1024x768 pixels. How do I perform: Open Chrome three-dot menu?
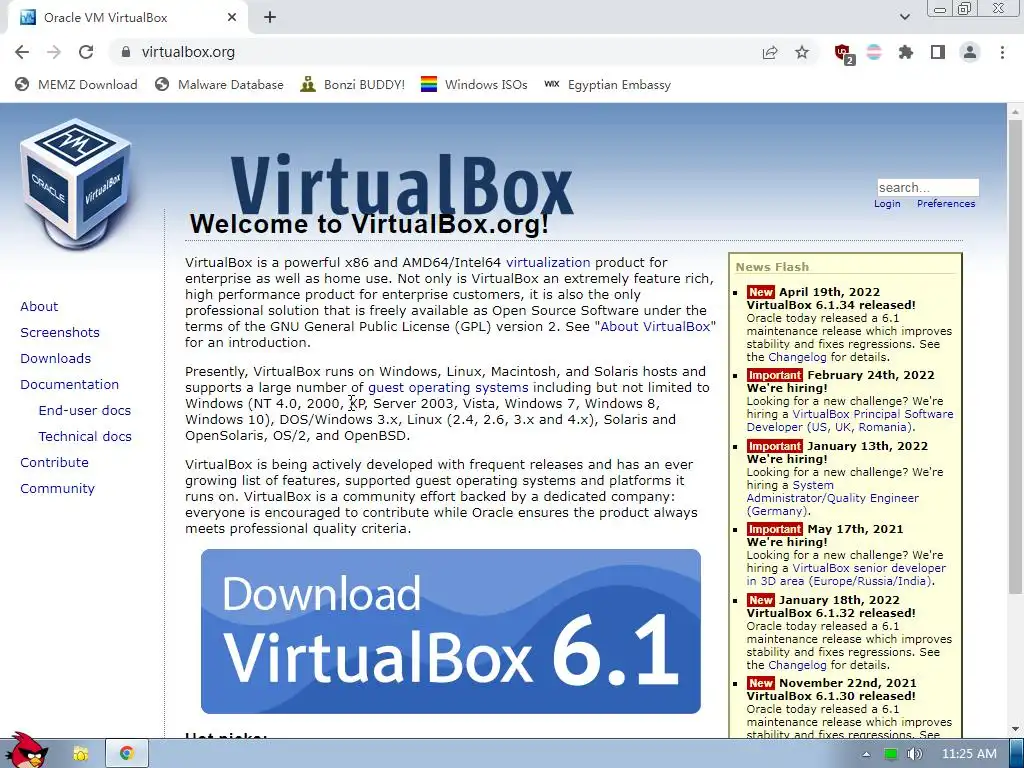tap(1002, 52)
